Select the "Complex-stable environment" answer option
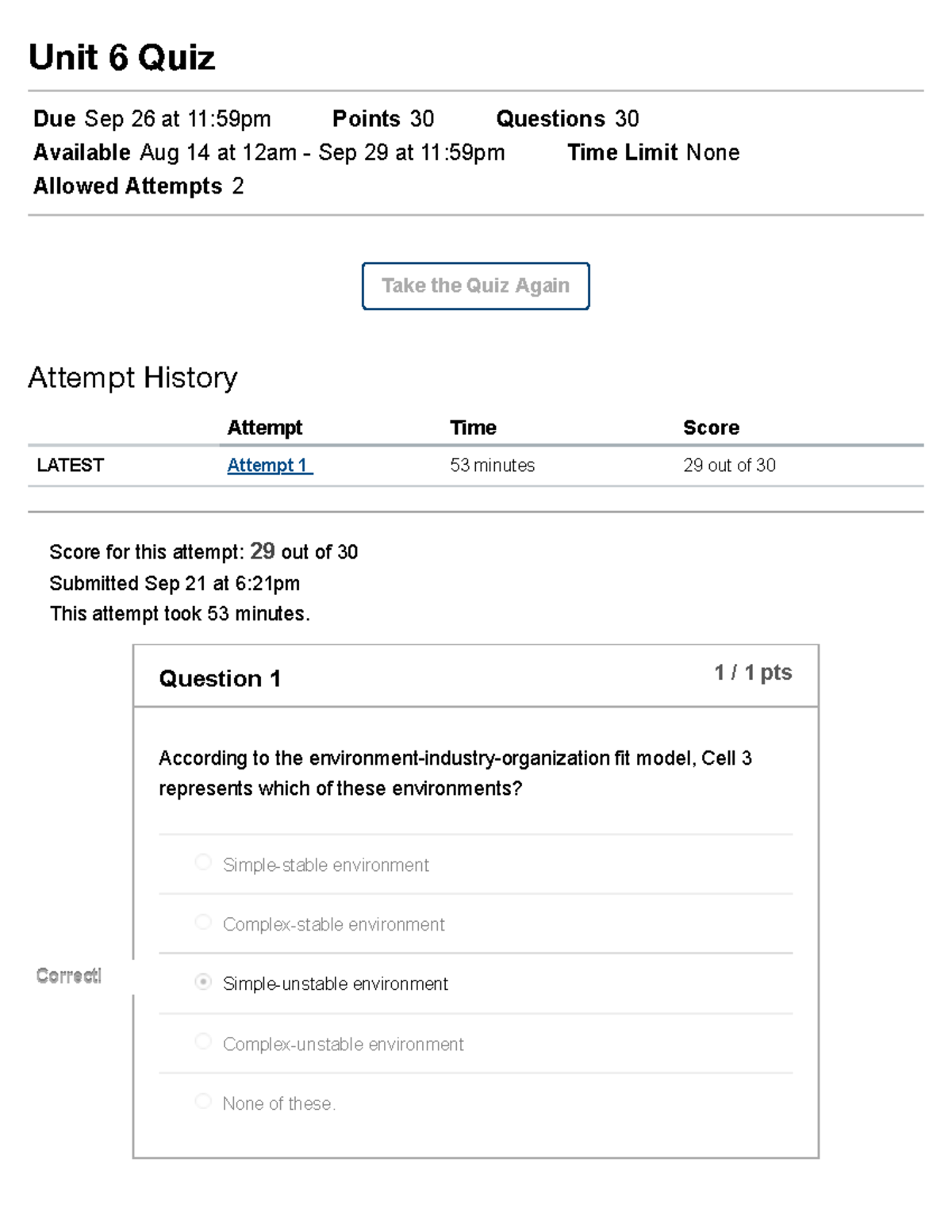This screenshot has width=952, height=1232. 203,921
